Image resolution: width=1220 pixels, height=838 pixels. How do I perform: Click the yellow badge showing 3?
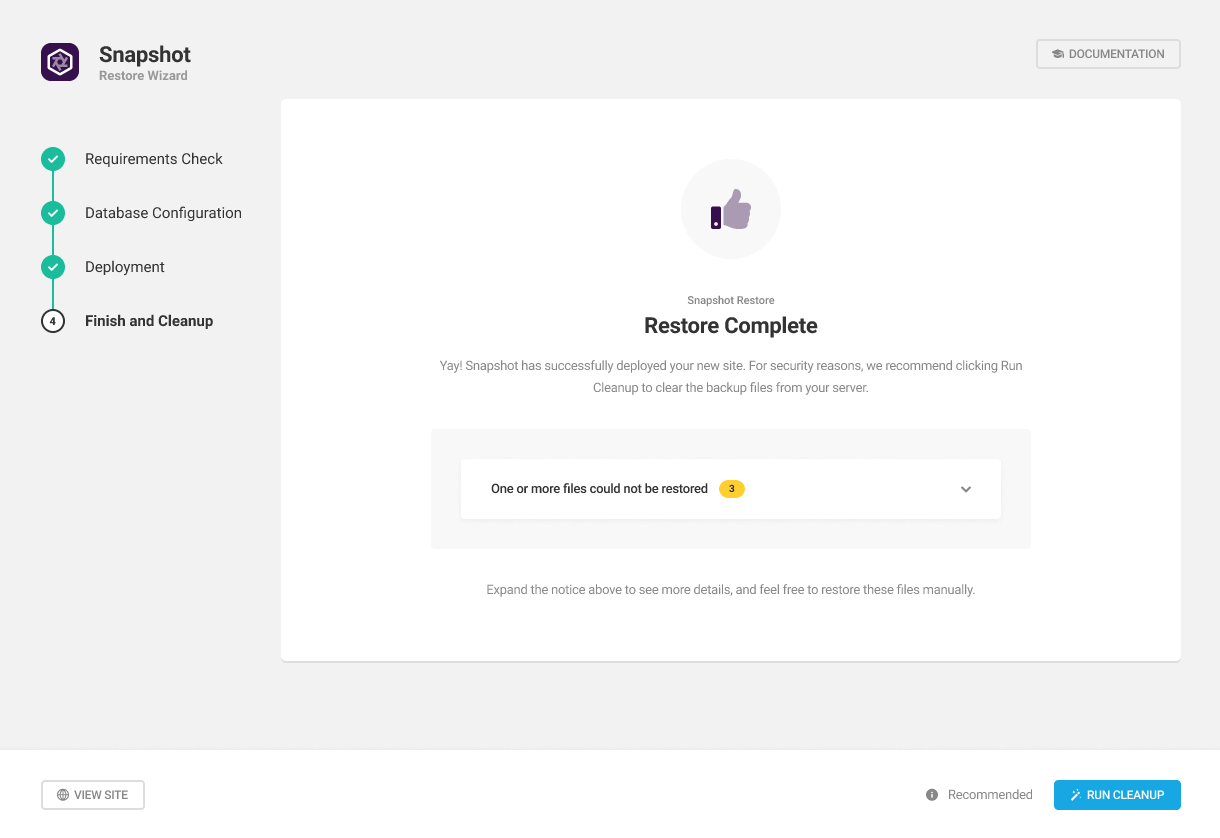(732, 489)
